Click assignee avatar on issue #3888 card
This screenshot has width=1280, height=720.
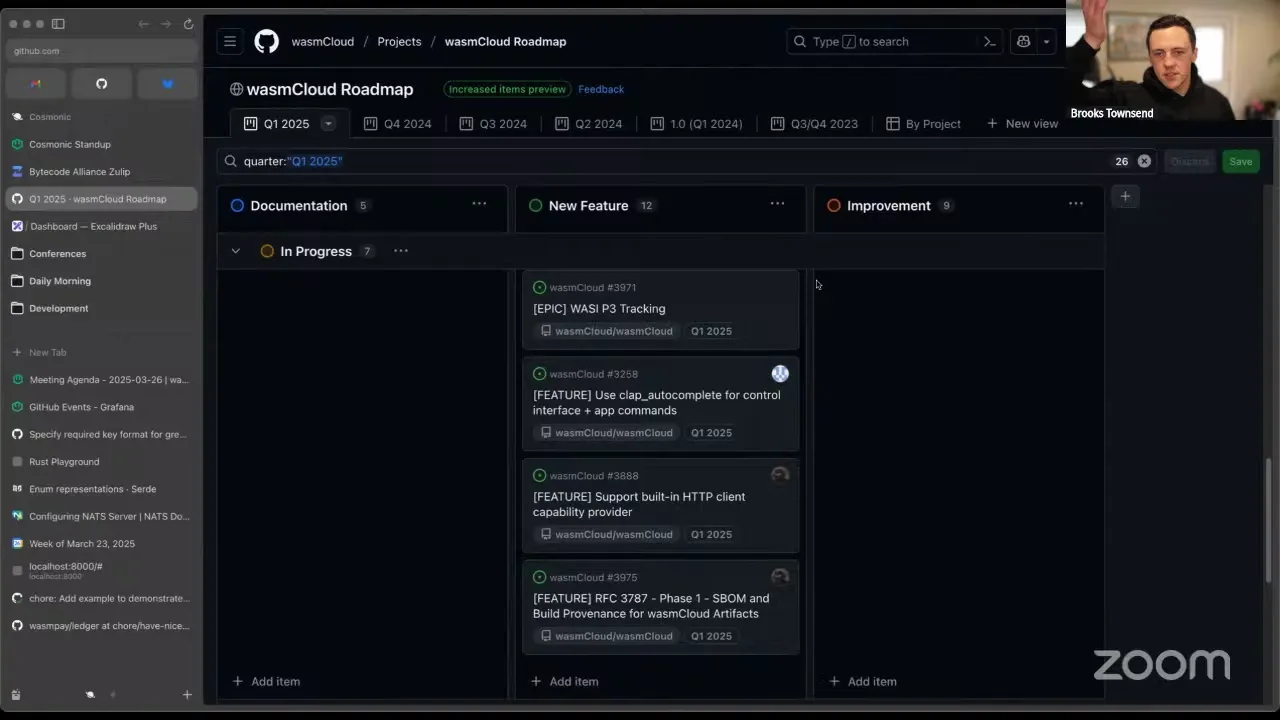(x=780, y=475)
